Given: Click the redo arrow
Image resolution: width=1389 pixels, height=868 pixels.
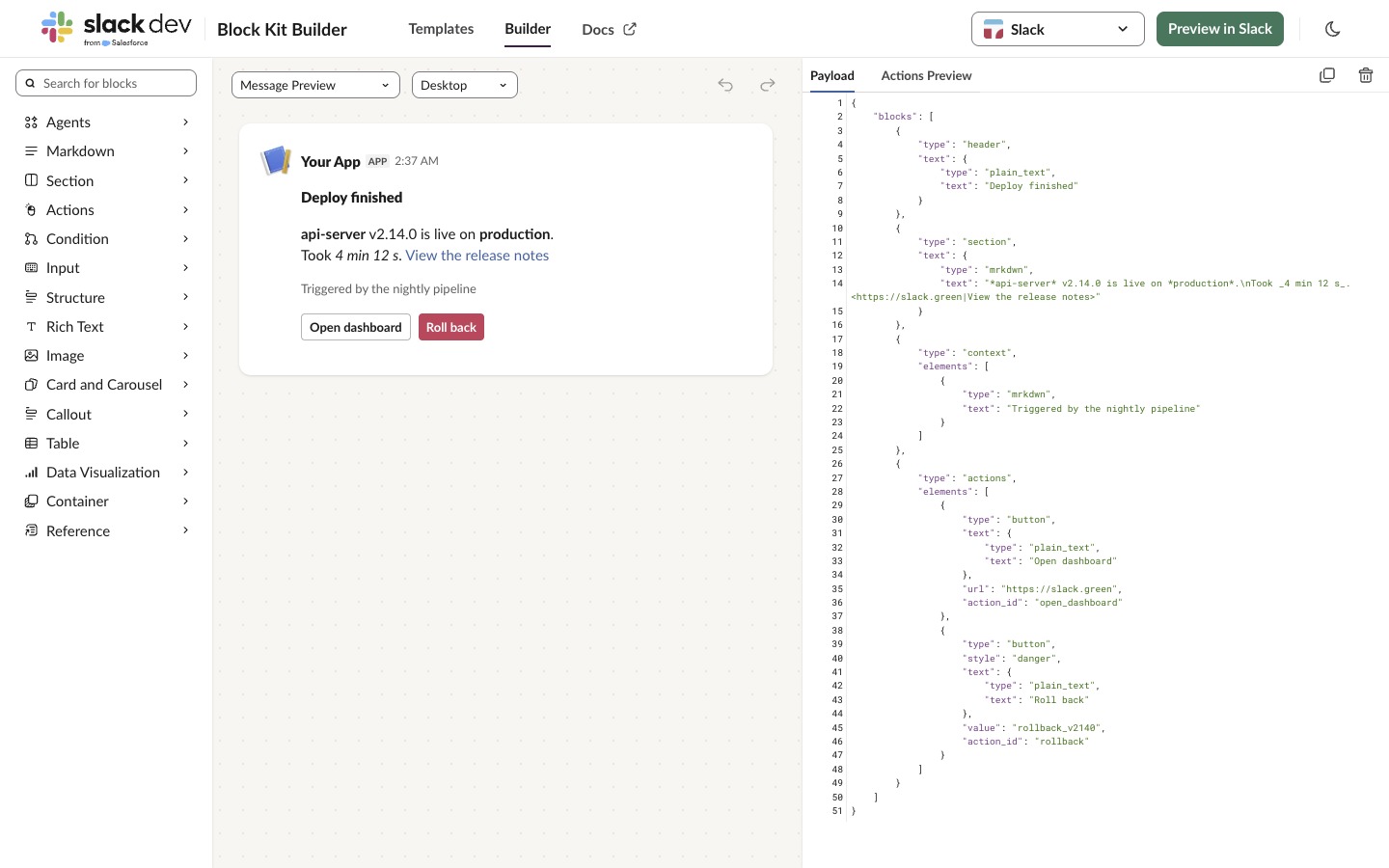Looking at the screenshot, I should [x=768, y=85].
